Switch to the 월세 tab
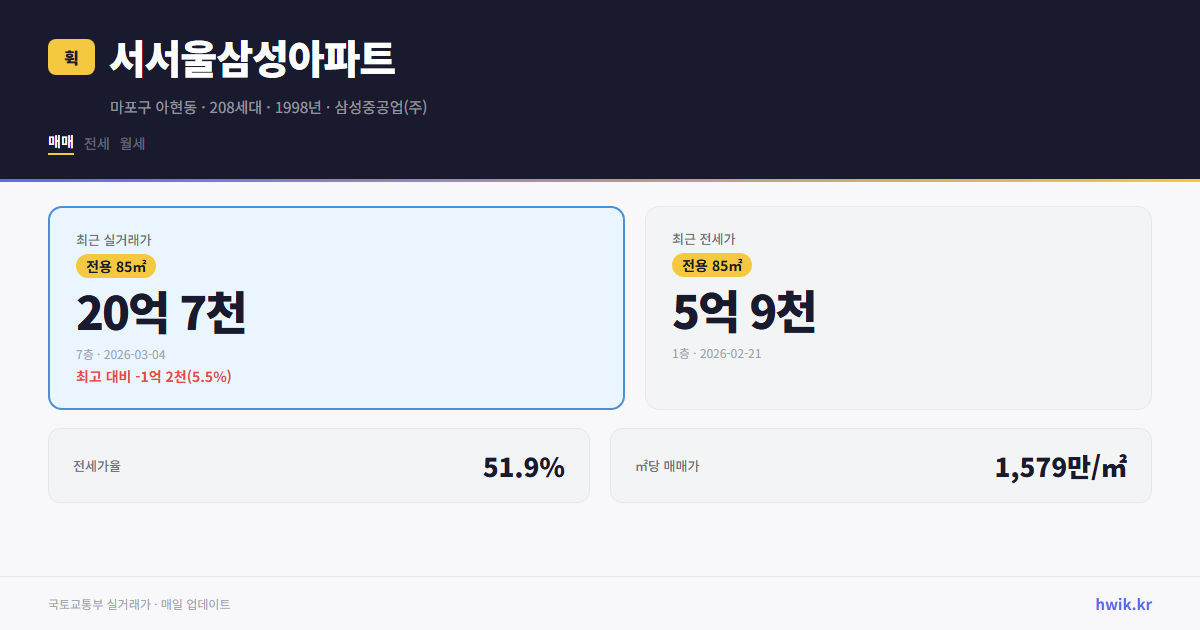 (131, 144)
